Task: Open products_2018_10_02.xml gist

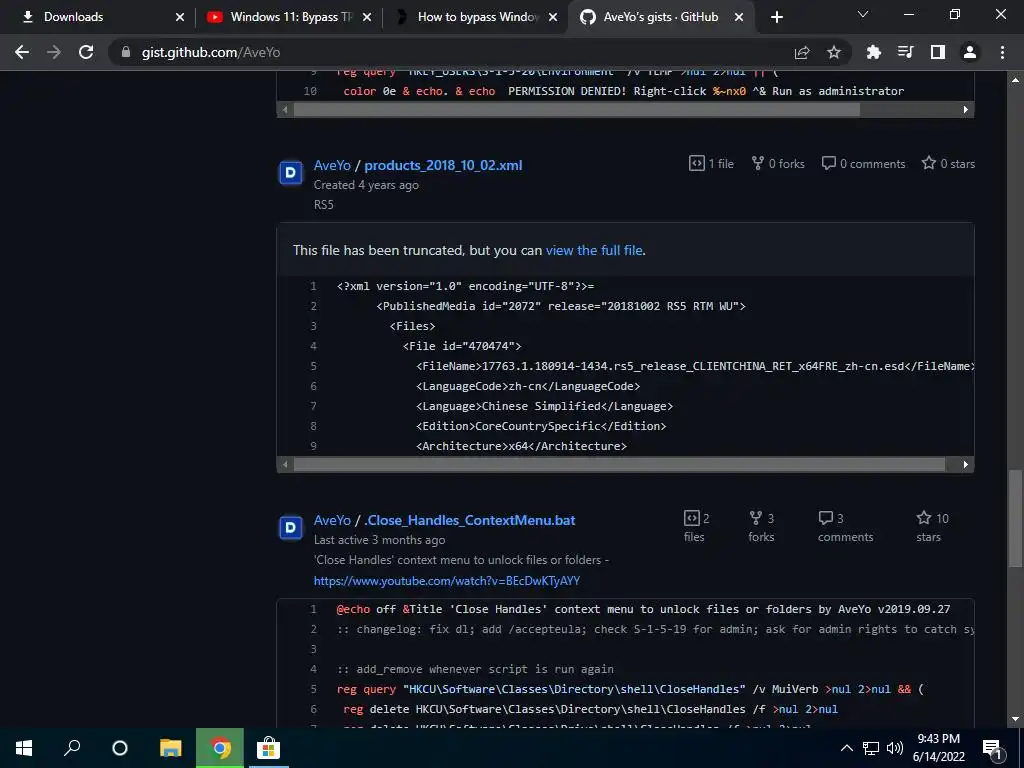Action: [443, 165]
